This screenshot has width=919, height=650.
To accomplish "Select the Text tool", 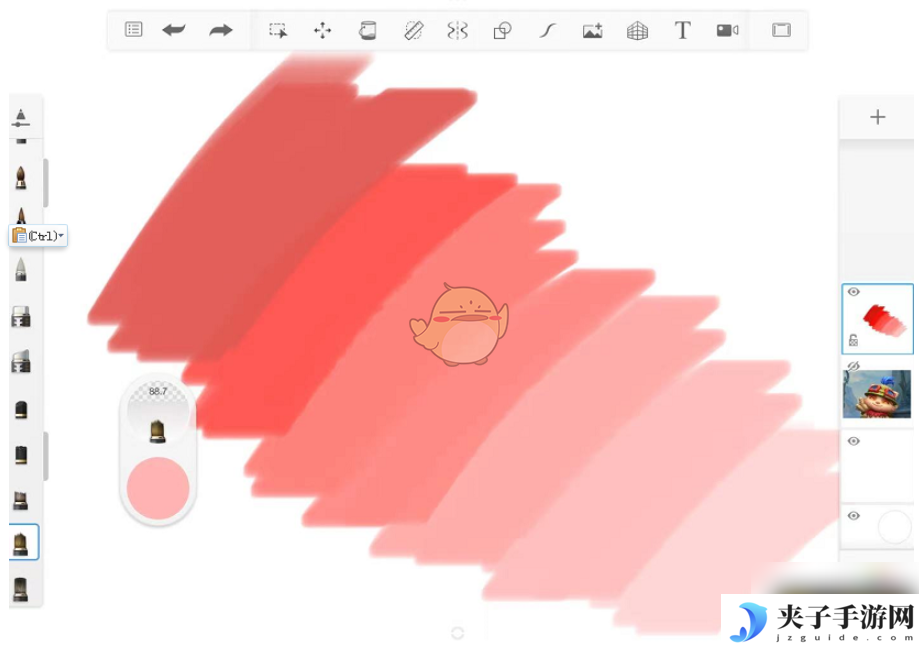I will click(682, 30).
